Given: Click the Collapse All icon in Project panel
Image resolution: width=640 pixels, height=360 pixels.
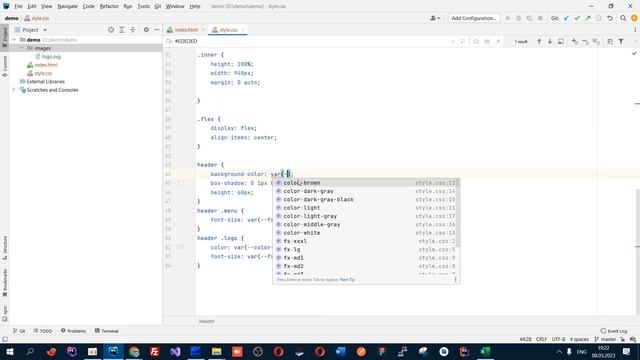Looking at the screenshot, I should point(133,30).
